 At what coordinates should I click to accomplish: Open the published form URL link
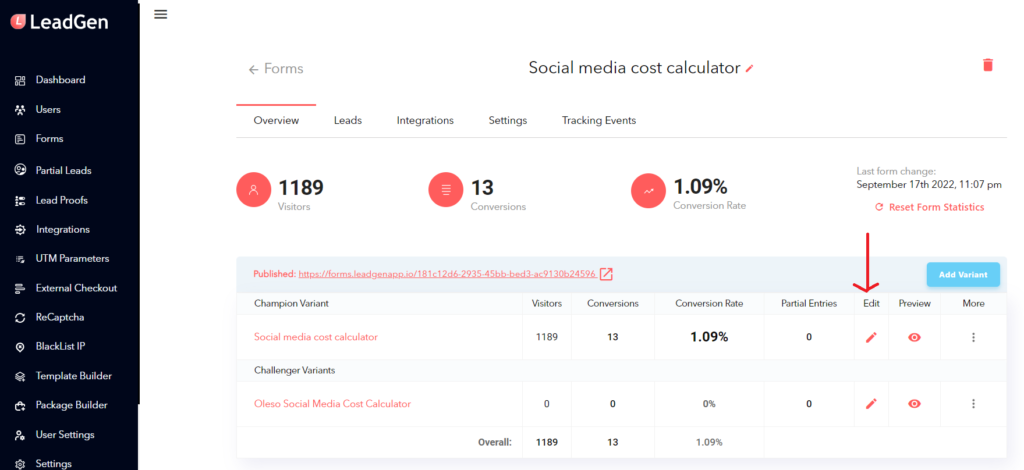coord(447,274)
